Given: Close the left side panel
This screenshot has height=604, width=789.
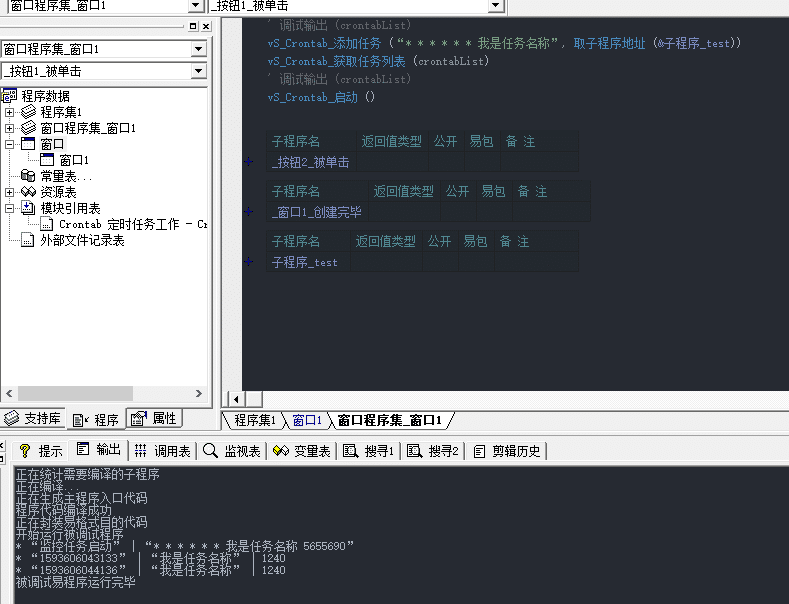Looking at the screenshot, I should [205, 27].
